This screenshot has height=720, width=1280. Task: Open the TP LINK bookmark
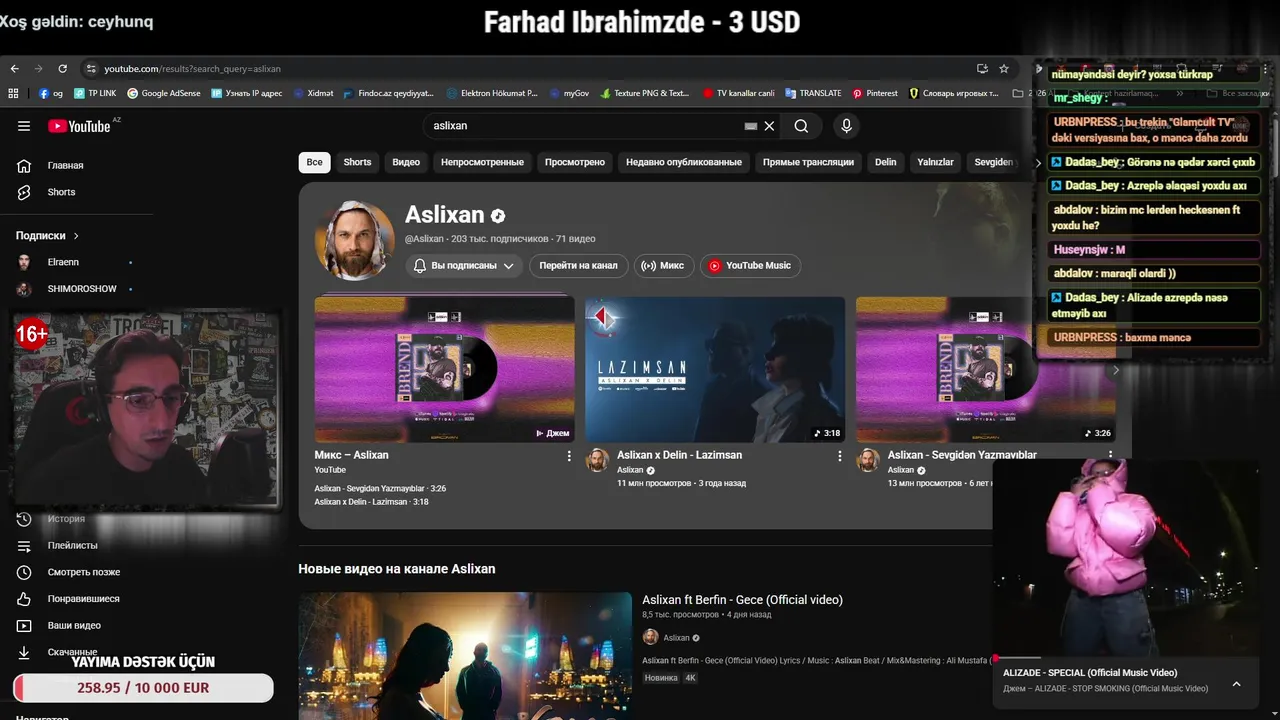[x=95, y=93]
